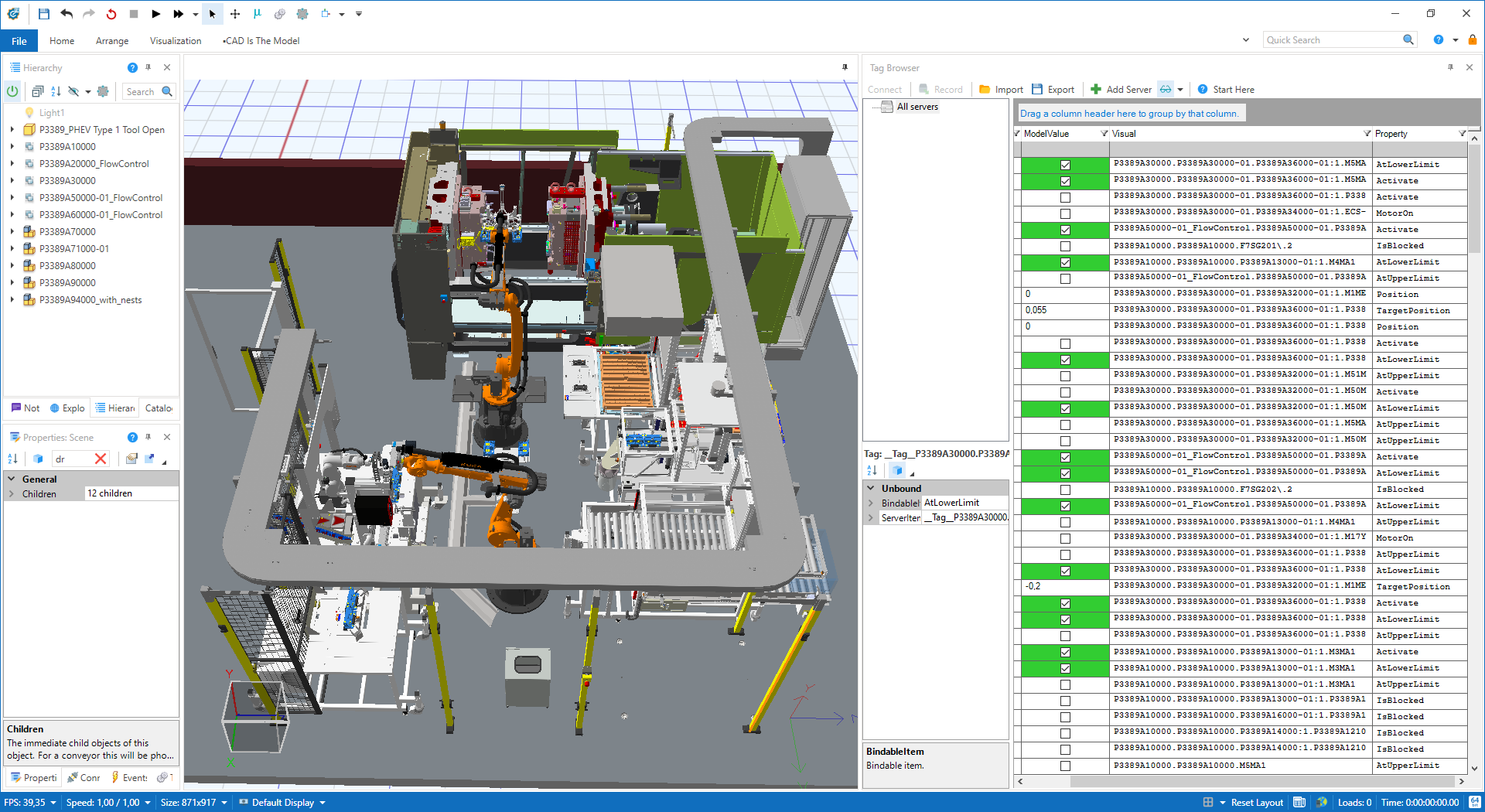Expand the P3389A30000 hierarchy node
Screen dimensions: 1485x812
point(12,181)
